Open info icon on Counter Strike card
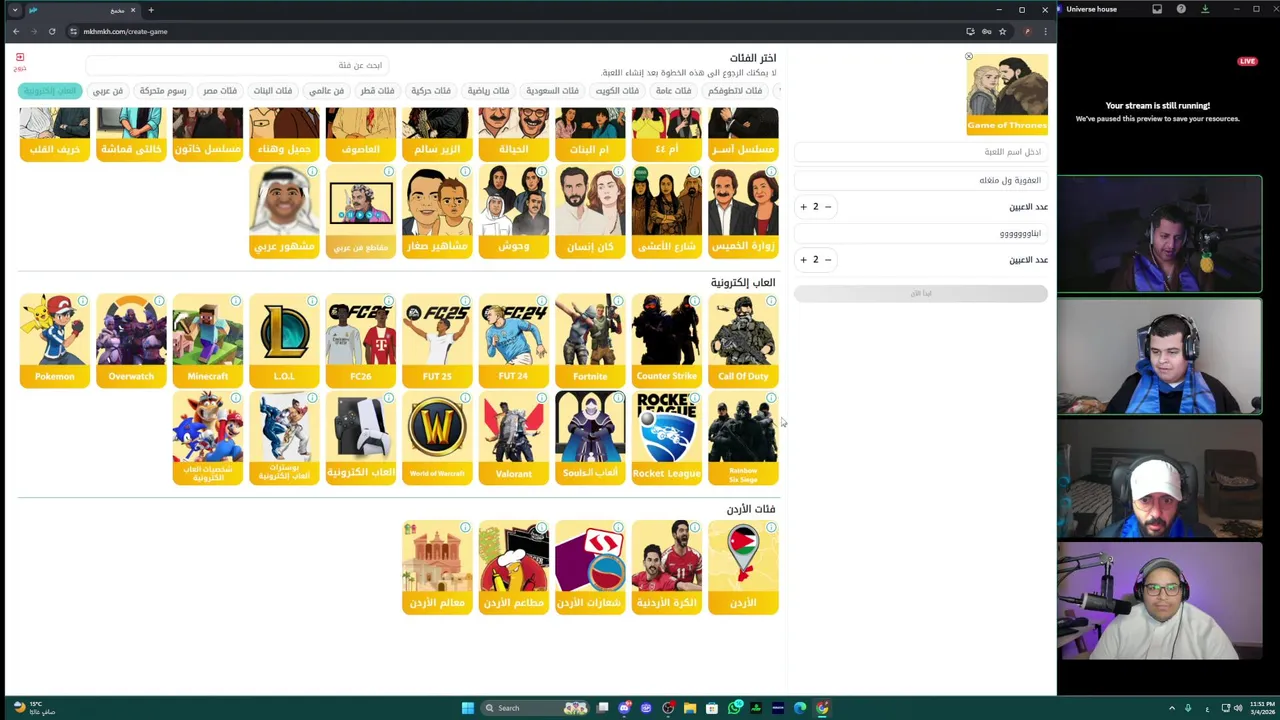 tap(695, 301)
